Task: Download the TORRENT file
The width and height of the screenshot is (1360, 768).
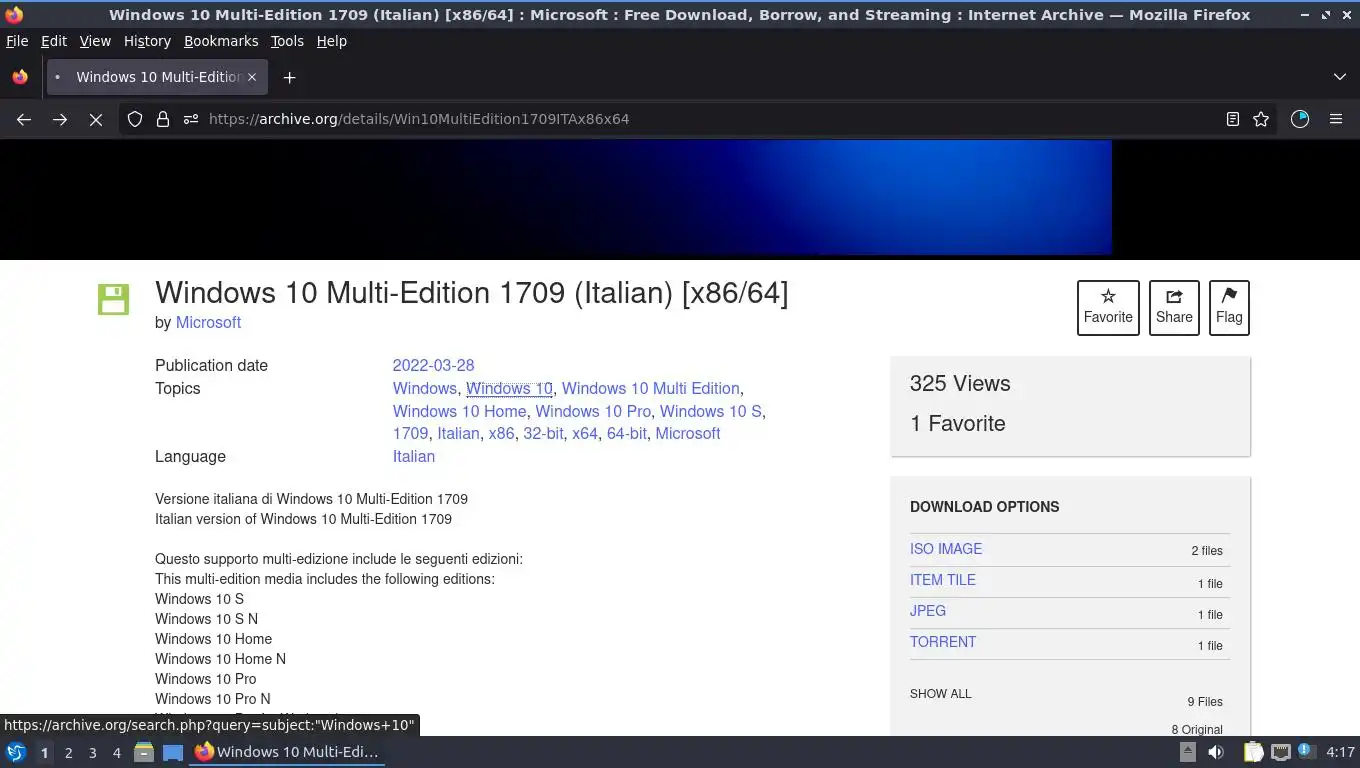Action: tap(943, 642)
